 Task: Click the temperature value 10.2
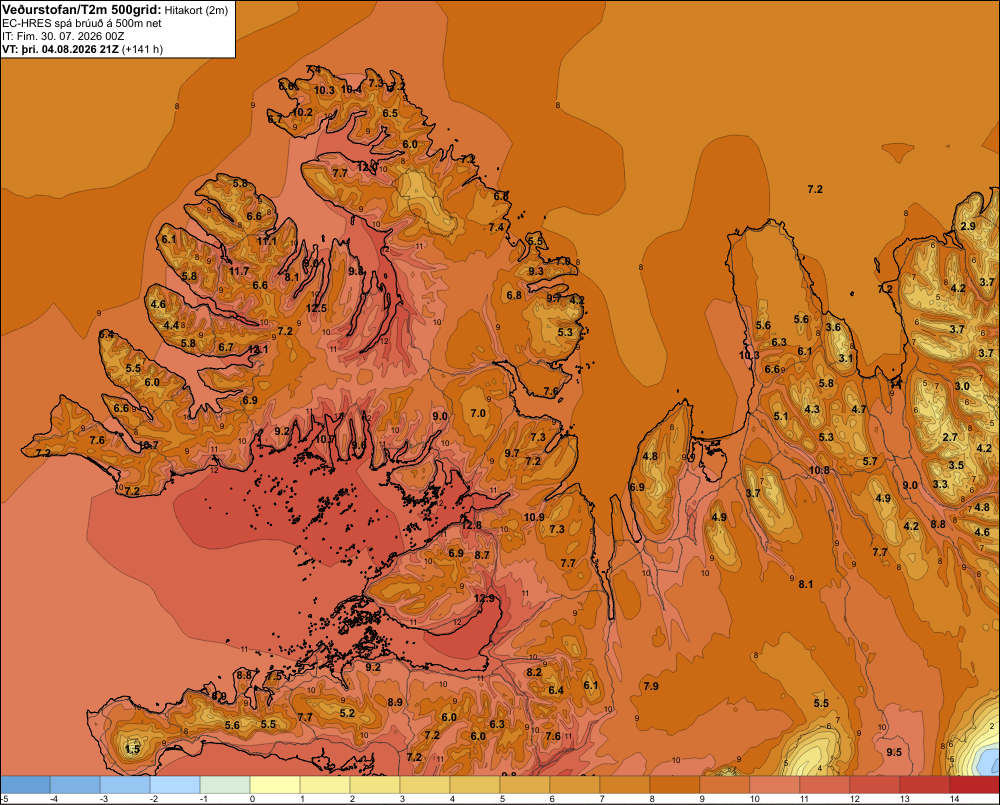point(302,112)
